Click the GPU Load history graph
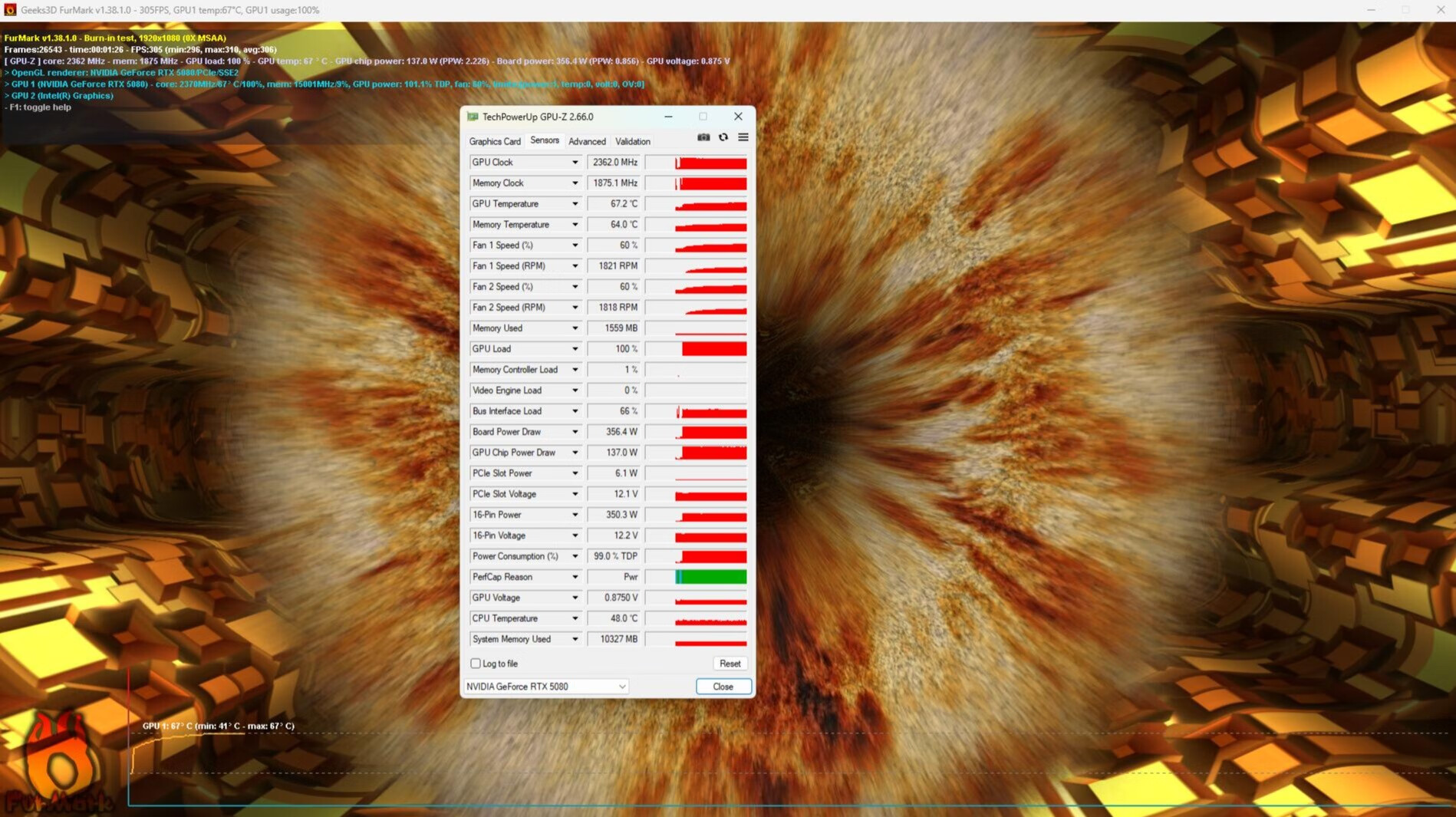1456x817 pixels. tap(697, 349)
